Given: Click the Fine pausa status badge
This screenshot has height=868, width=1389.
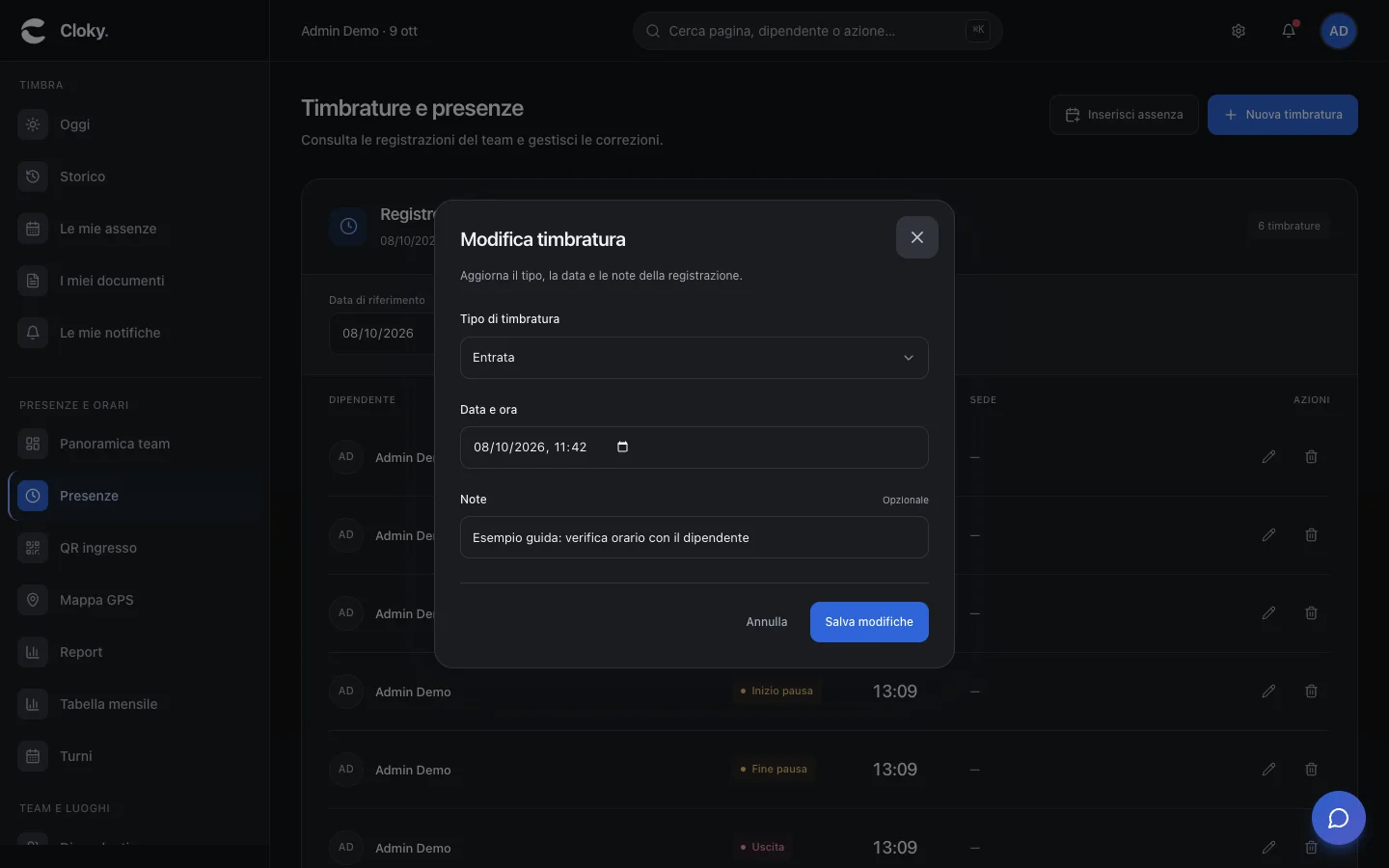Looking at the screenshot, I should [774, 769].
